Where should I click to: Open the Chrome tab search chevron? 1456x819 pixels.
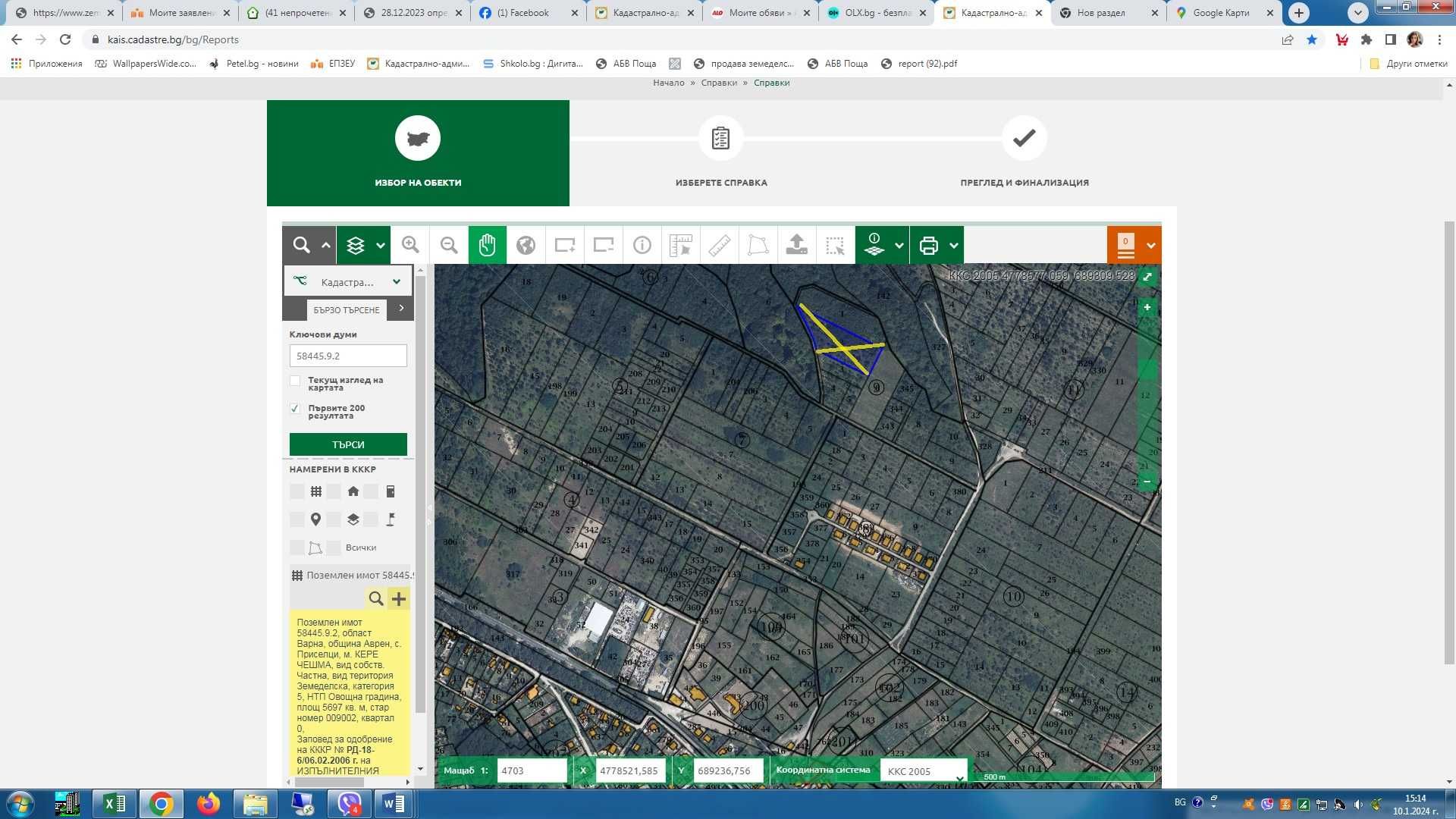click(1357, 12)
